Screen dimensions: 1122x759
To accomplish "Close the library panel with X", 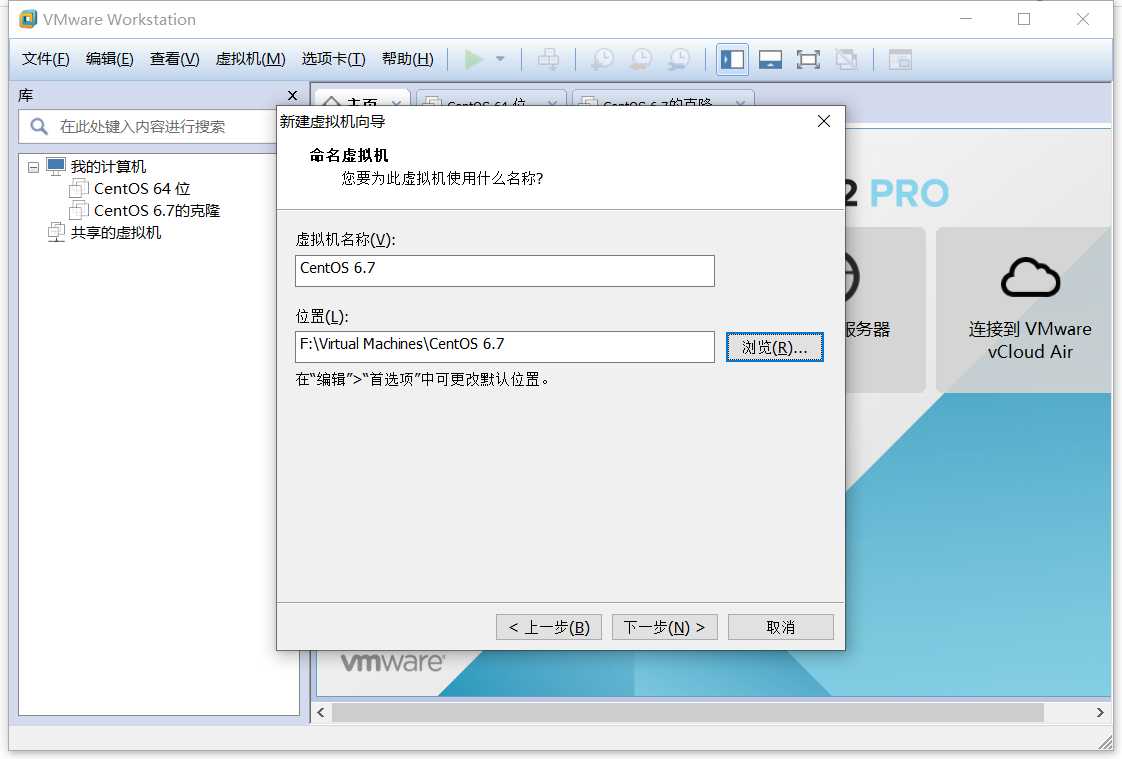I will [x=292, y=95].
